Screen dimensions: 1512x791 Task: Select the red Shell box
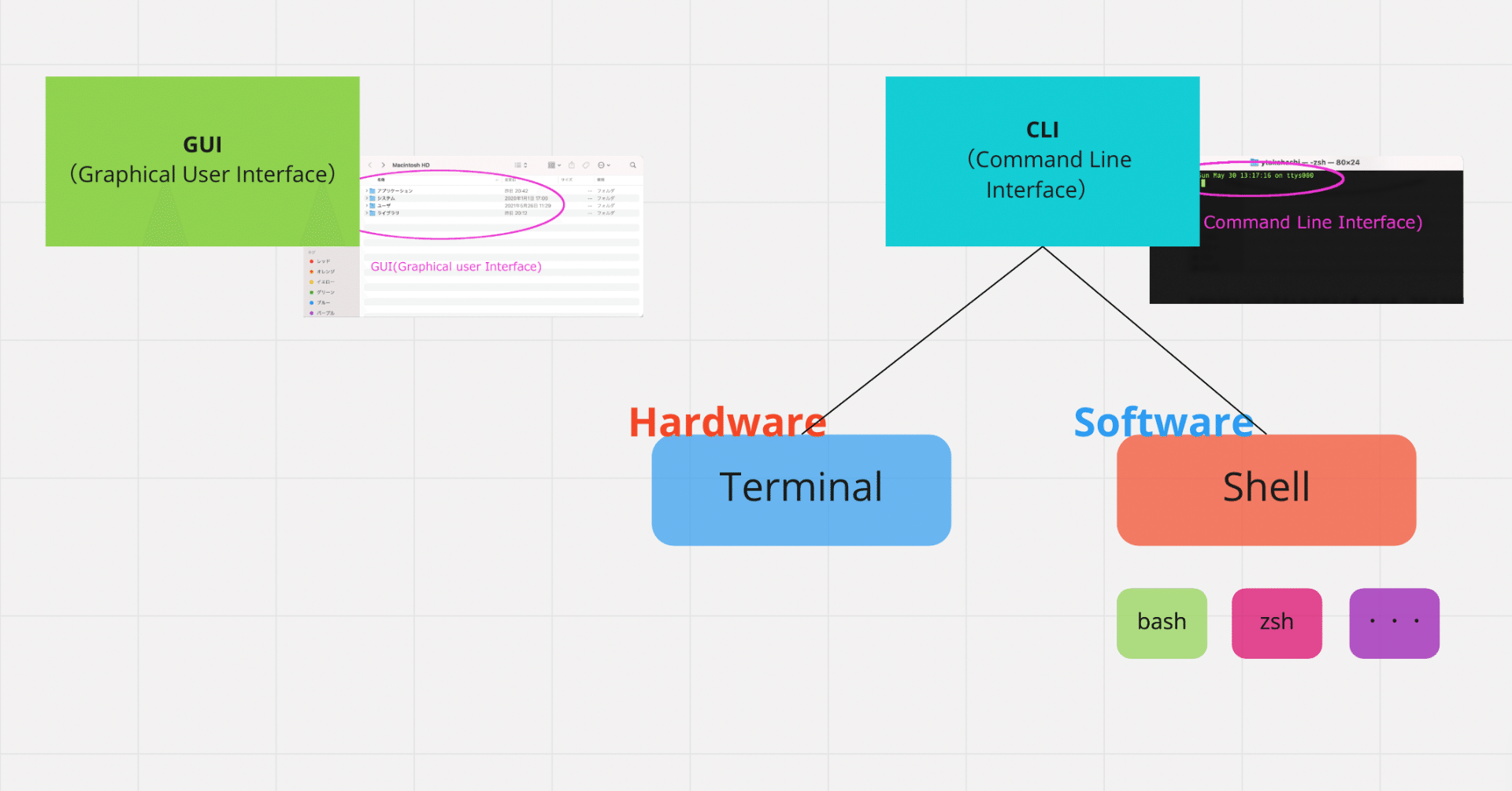[1266, 490]
